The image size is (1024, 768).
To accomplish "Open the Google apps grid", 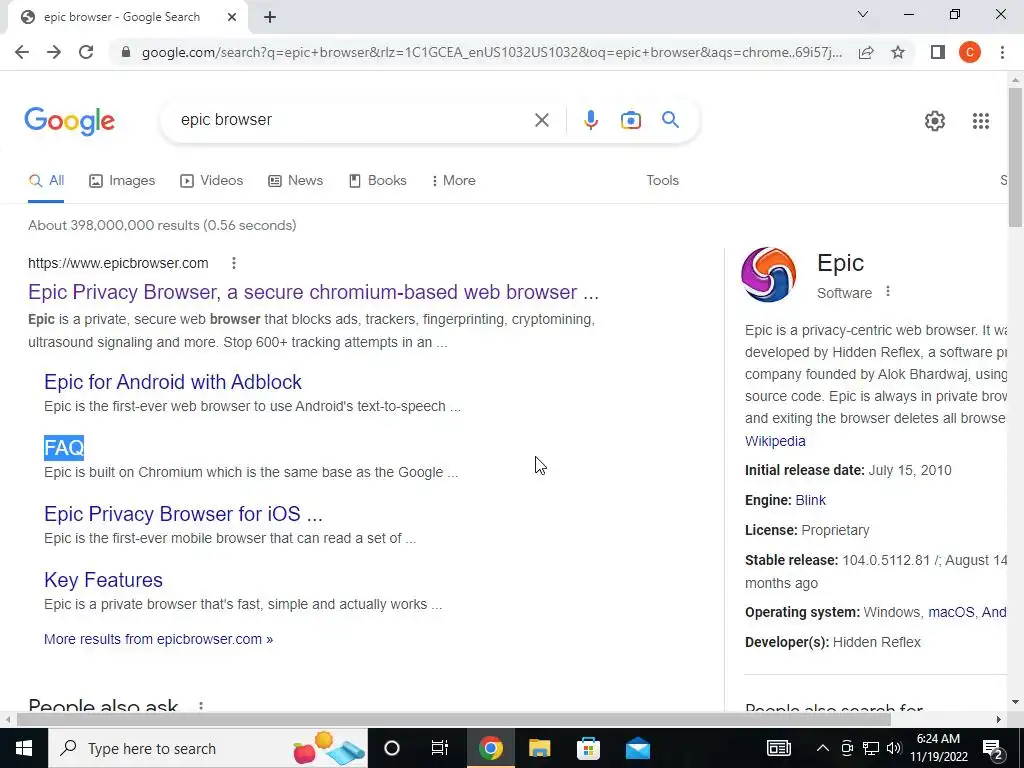I will point(980,121).
